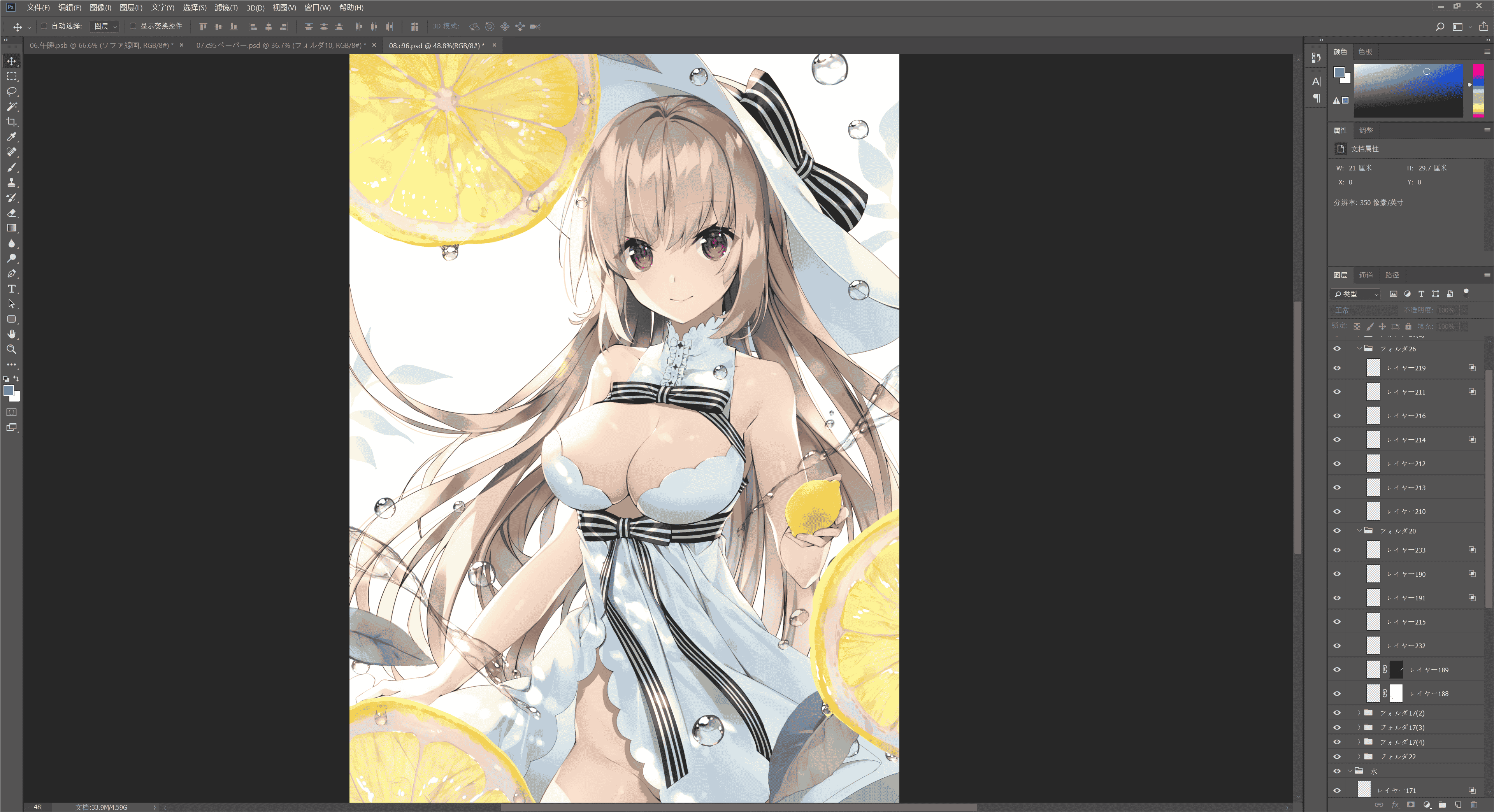Viewport: 1494px width, 812px height.
Task: Click the delete layer trash icon
Action: point(1474,805)
